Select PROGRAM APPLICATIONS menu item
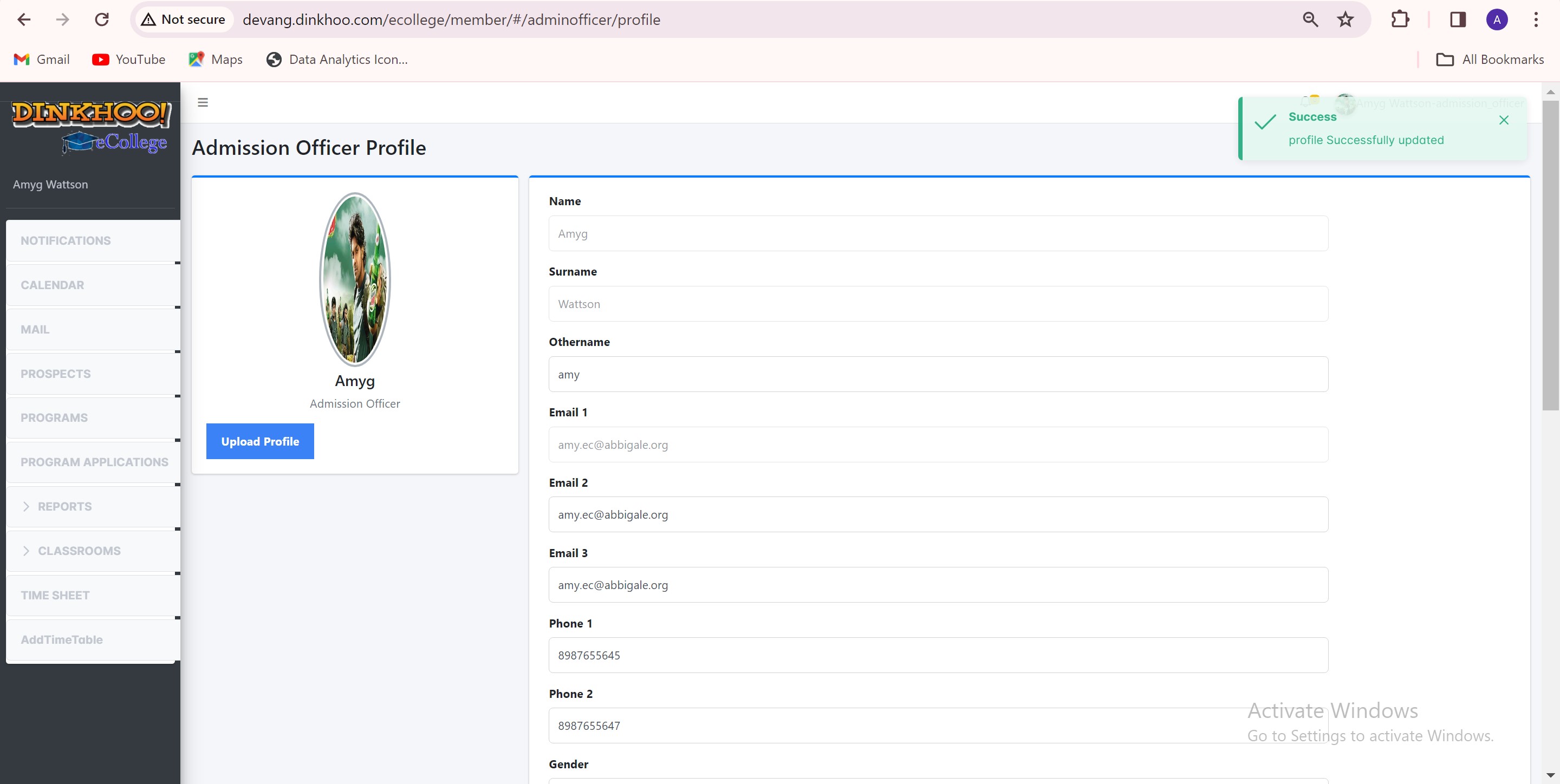The image size is (1560, 784). pyautogui.click(x=94, y=461)
